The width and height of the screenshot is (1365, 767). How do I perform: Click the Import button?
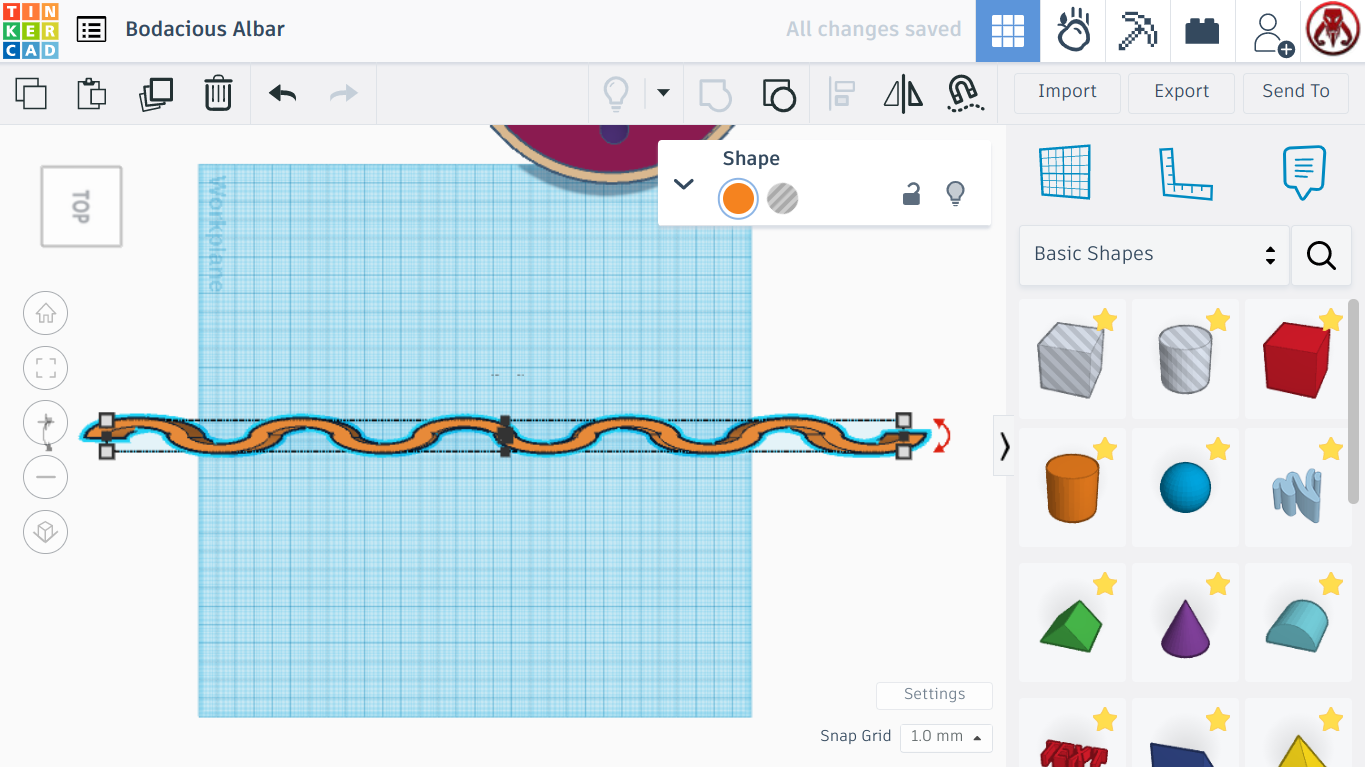pos(1067,92)
